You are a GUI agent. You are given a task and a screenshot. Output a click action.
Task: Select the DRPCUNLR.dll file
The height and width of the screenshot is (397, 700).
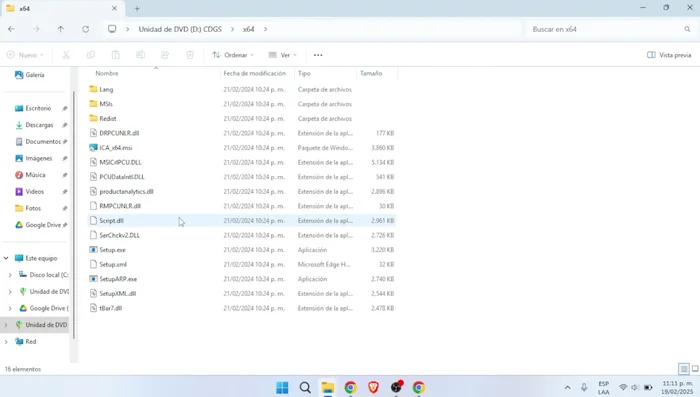point(114,133)
